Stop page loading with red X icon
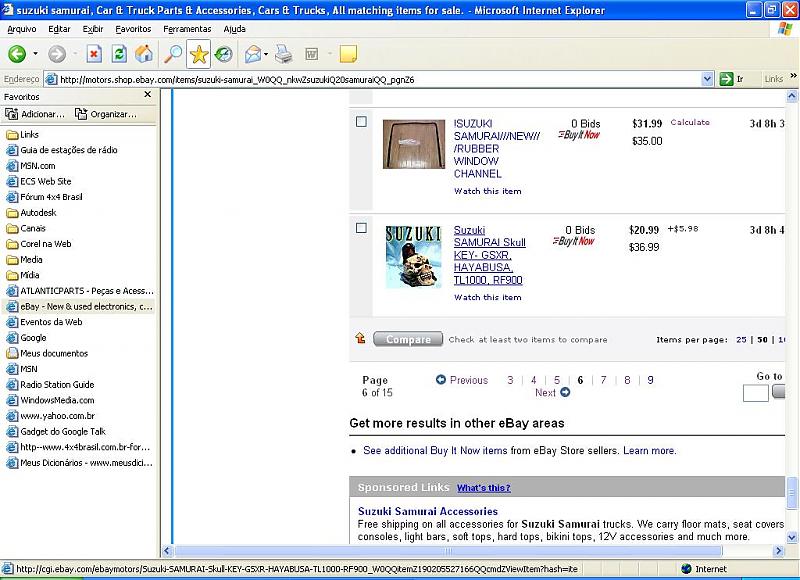Screen dimensions: 800x580 click(94, 54)
